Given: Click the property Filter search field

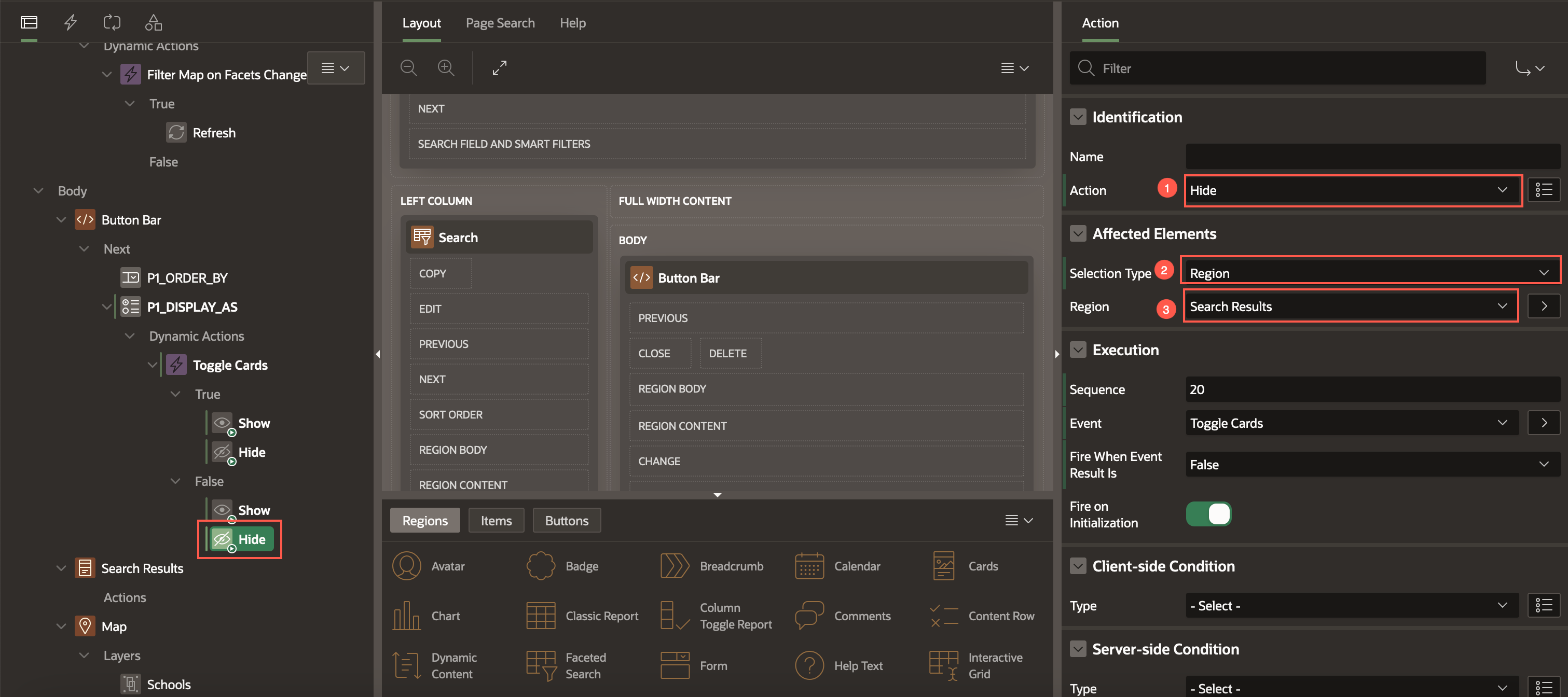Looking at the screenshot, I should click(x=1278, y=68).
